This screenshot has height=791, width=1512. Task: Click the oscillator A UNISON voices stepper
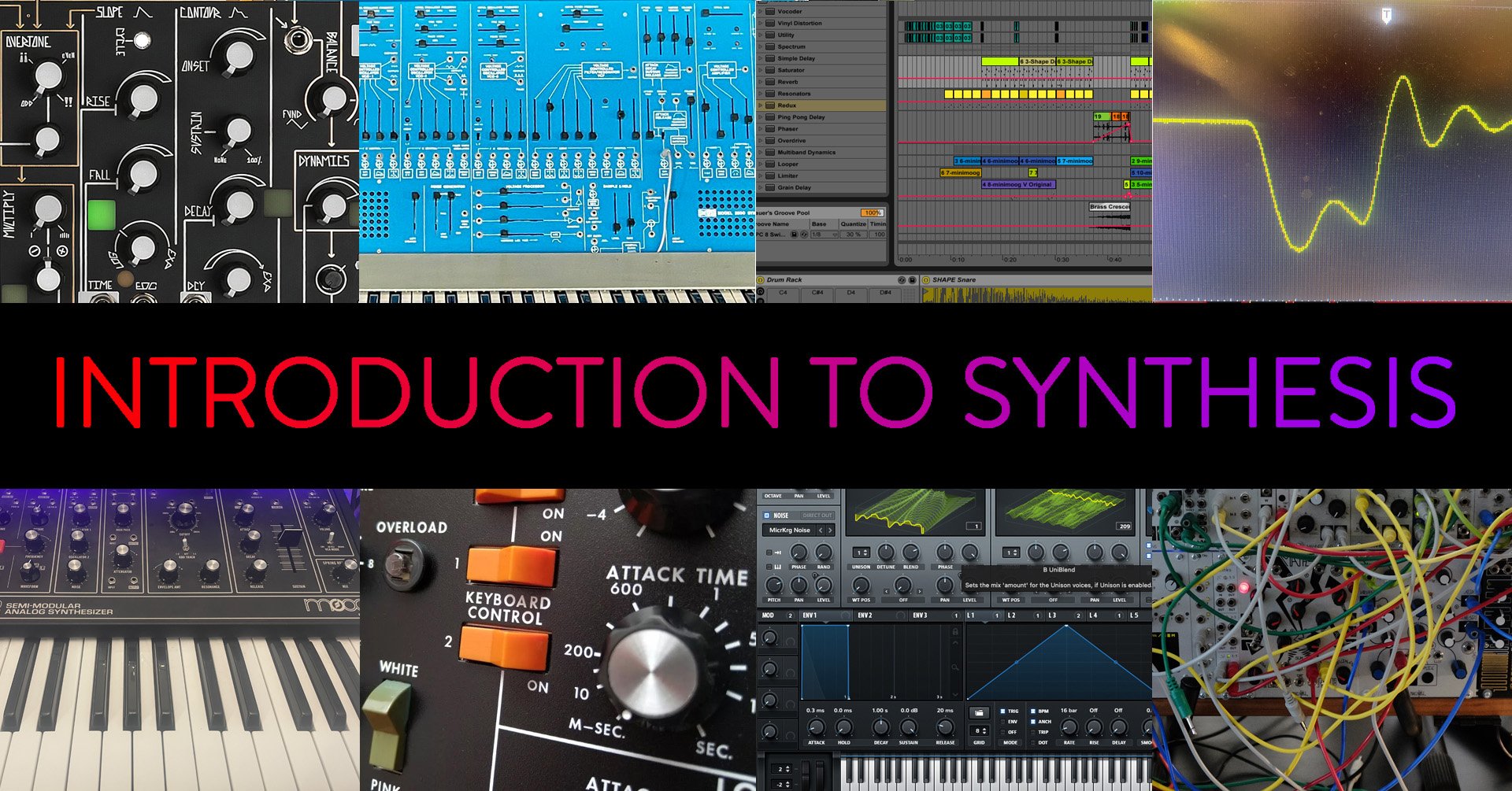coord(862,553)
